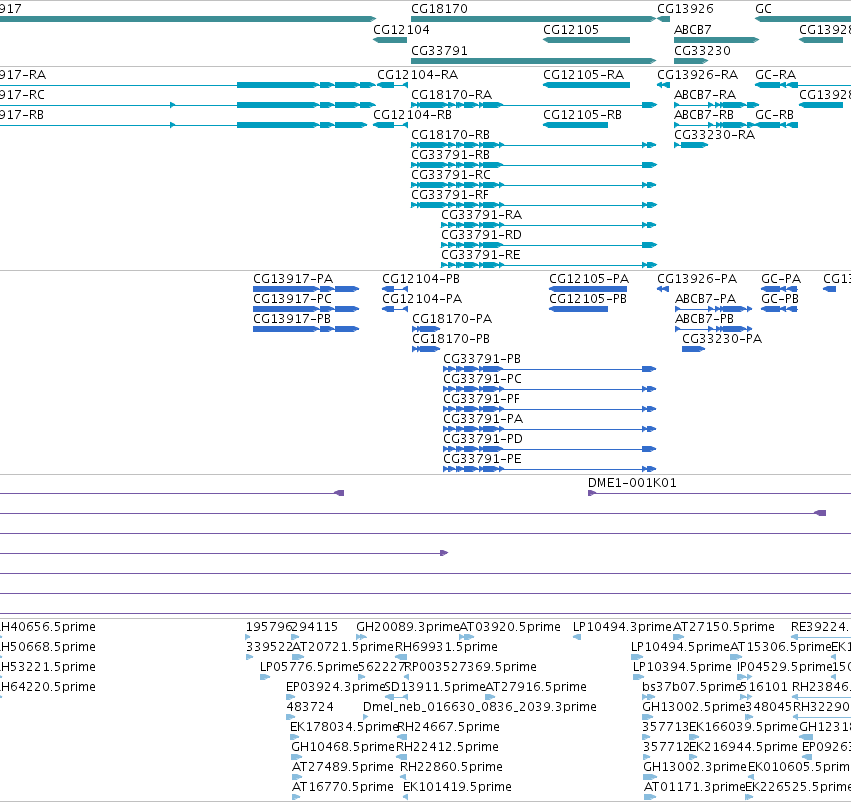Open EST GH10468.5prime label

pyautogui.click(x=343, y=747)
